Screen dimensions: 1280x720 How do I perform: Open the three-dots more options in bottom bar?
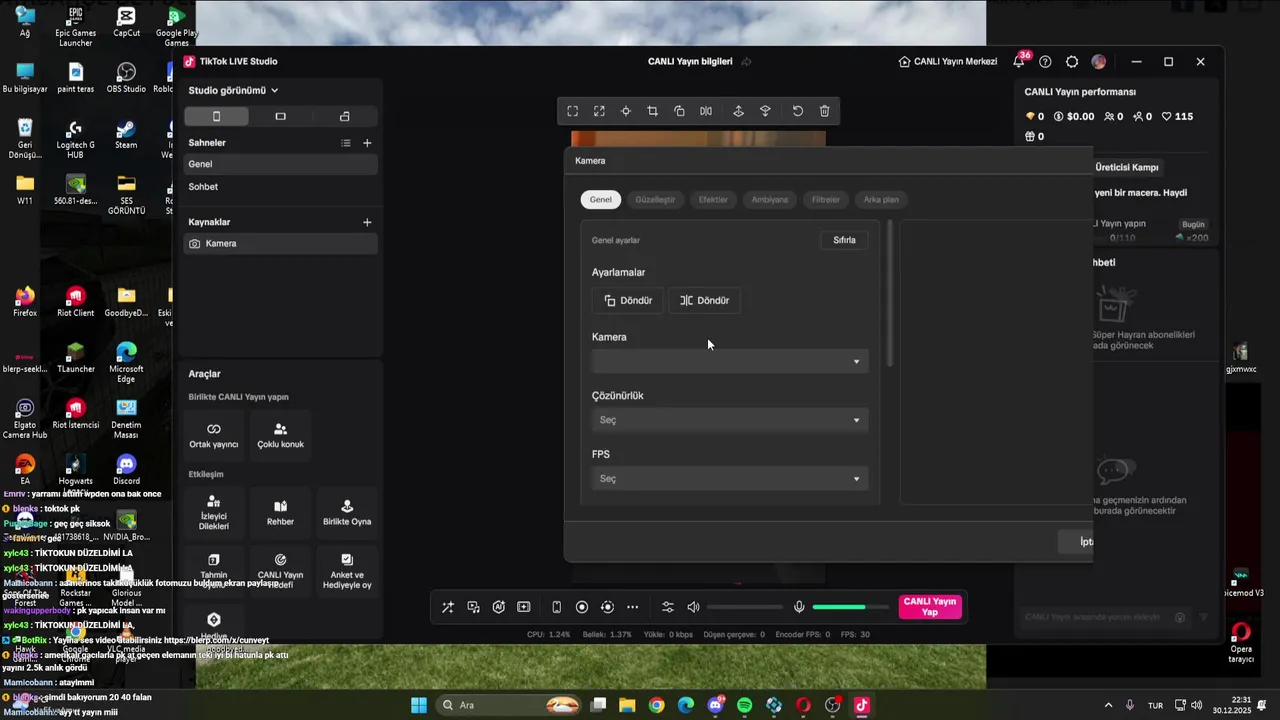pyautogui.click(x=632, y=607)
